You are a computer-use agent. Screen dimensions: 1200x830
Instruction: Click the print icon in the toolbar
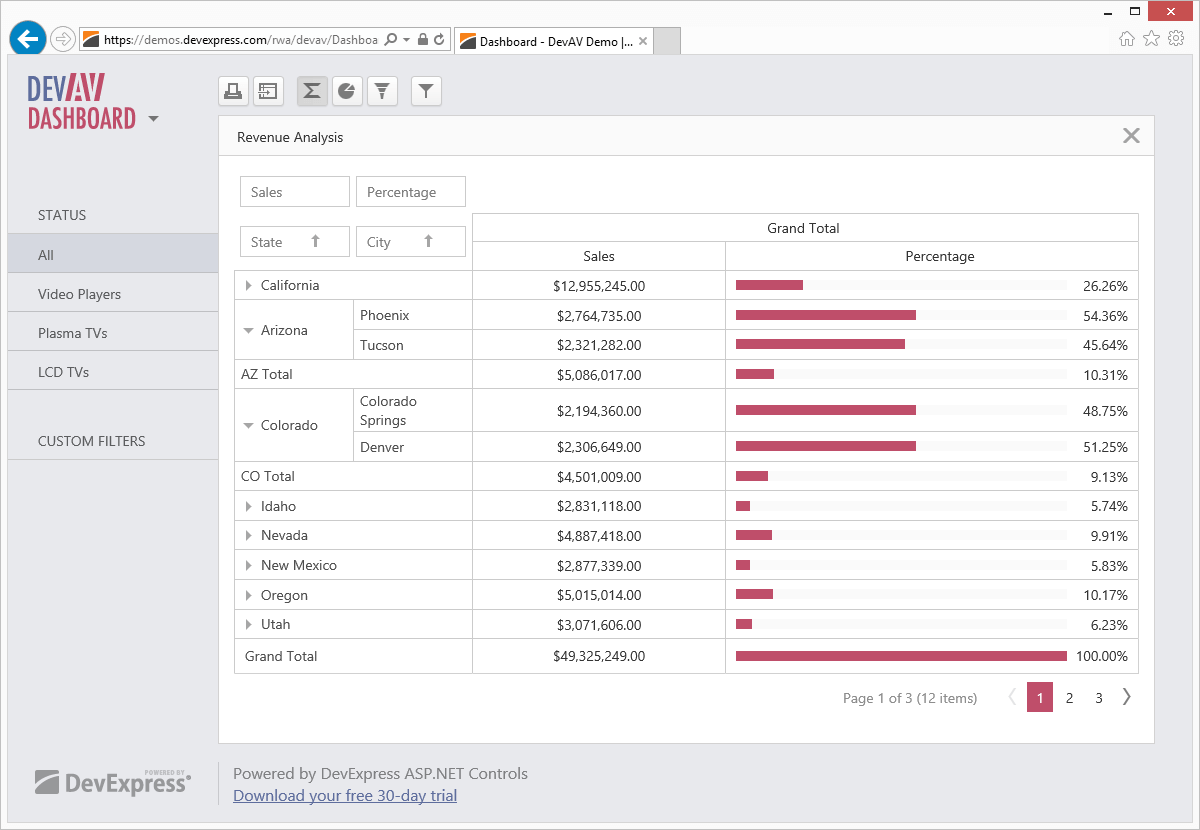point(233,91)
